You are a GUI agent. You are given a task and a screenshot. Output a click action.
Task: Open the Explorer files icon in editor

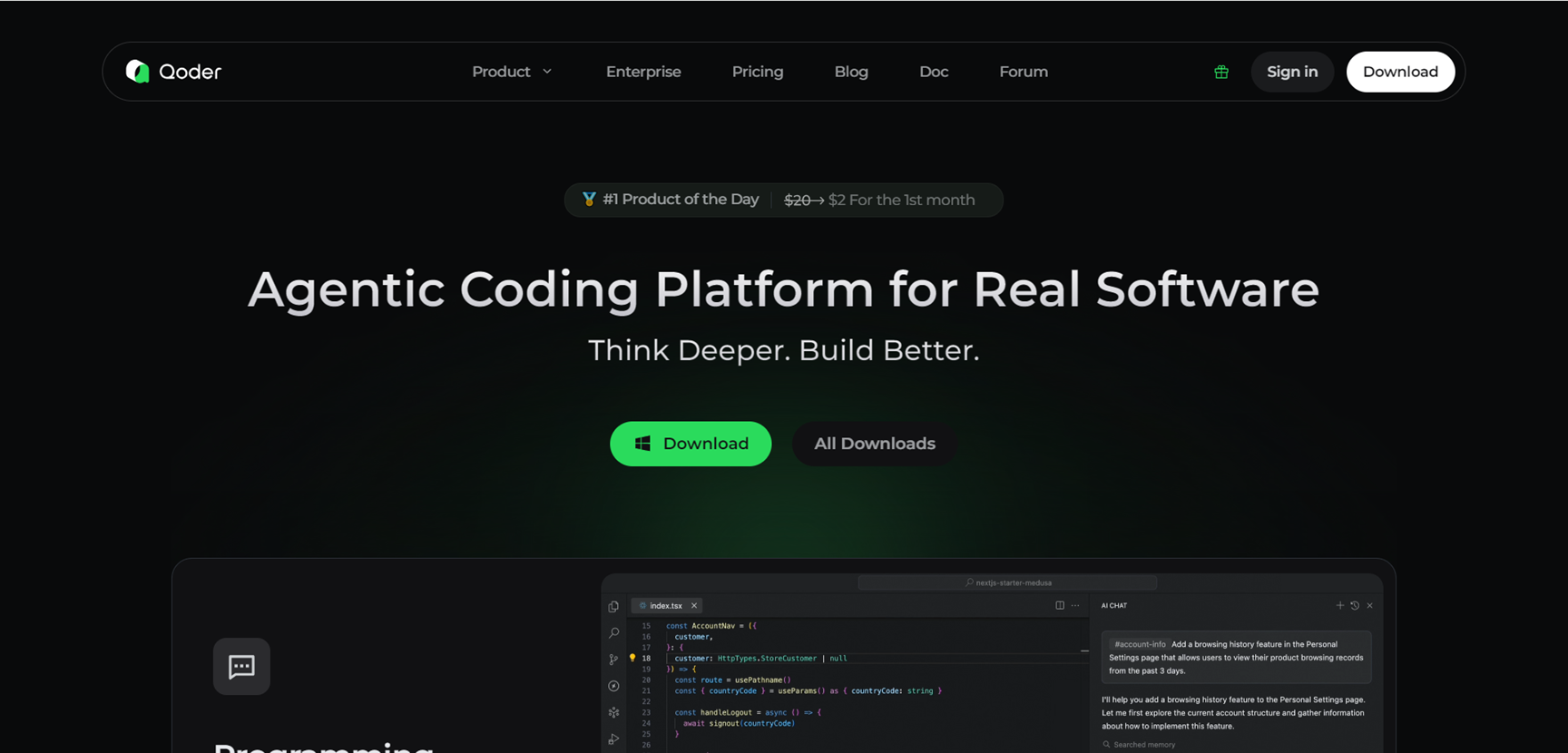click(613, 606)
